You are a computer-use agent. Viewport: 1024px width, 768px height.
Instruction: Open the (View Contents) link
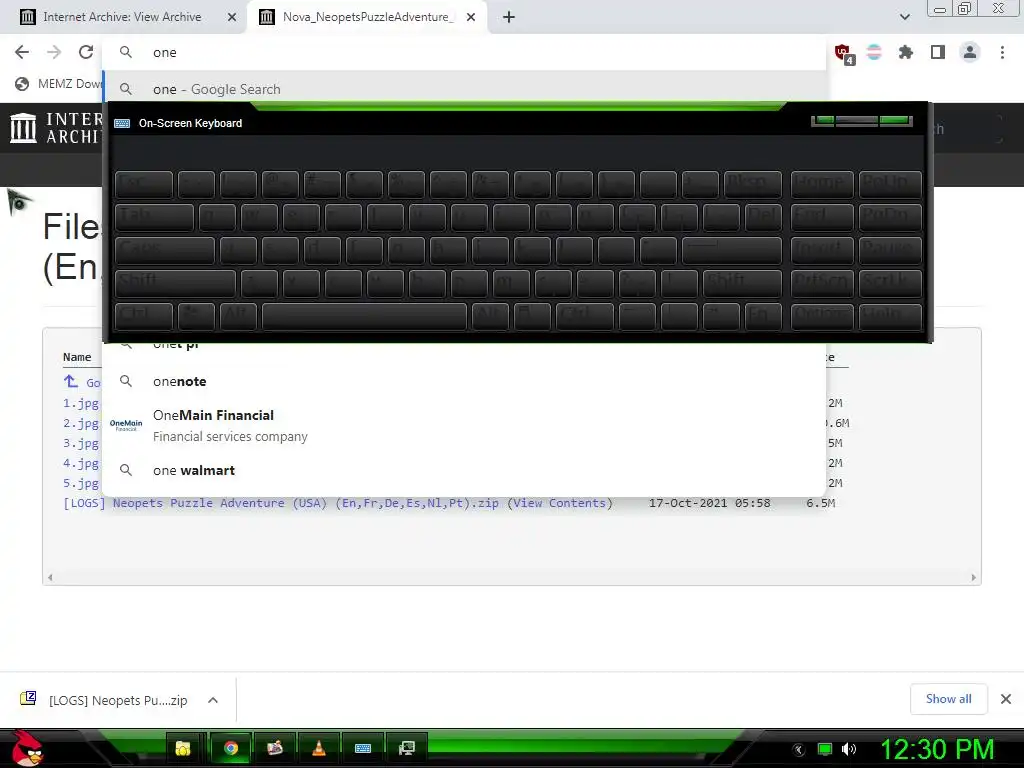click(x=560, y=503)
